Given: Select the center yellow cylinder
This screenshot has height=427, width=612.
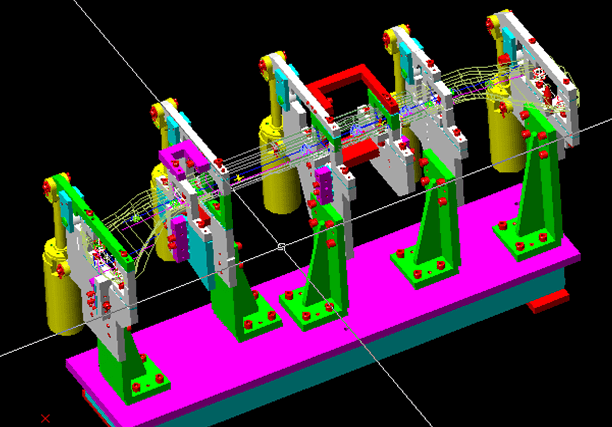Looking at the screenshot, I should coord(279,170).
